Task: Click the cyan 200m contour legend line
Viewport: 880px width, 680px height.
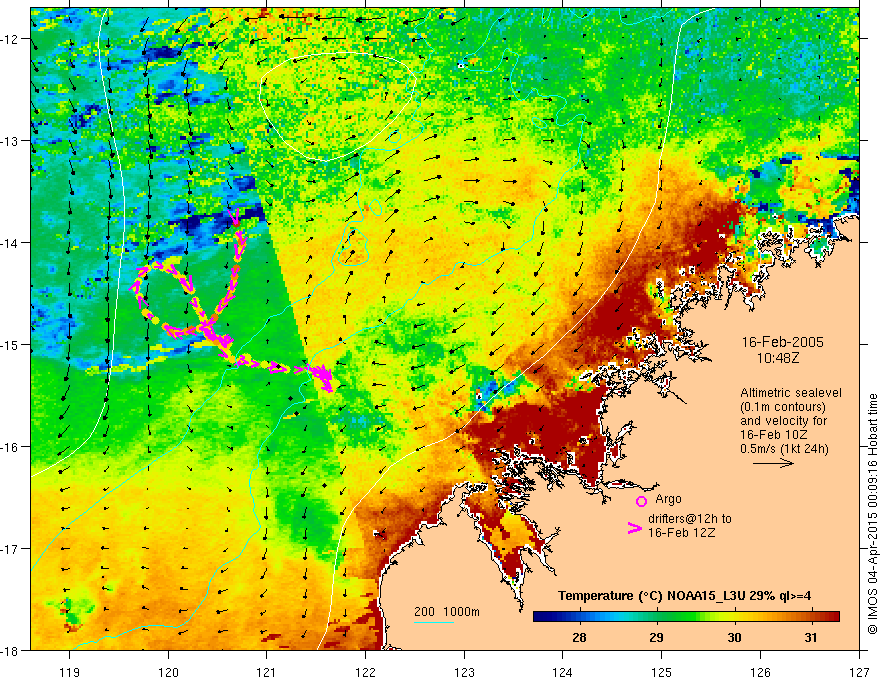Action: click(x=434, y=622)
